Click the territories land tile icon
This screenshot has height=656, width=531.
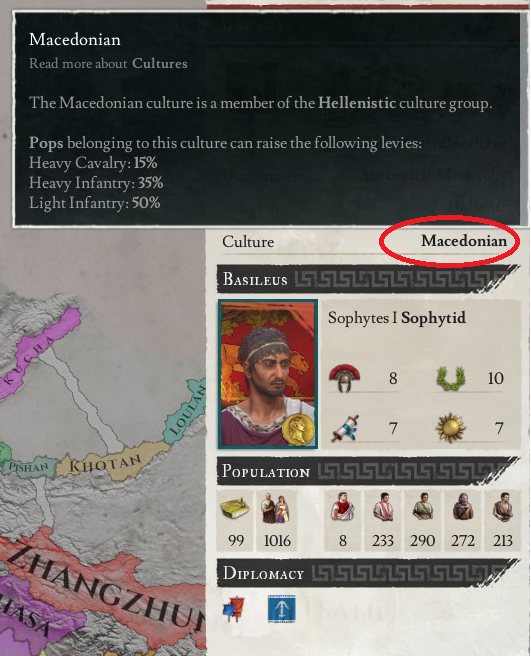click(235, 507)
